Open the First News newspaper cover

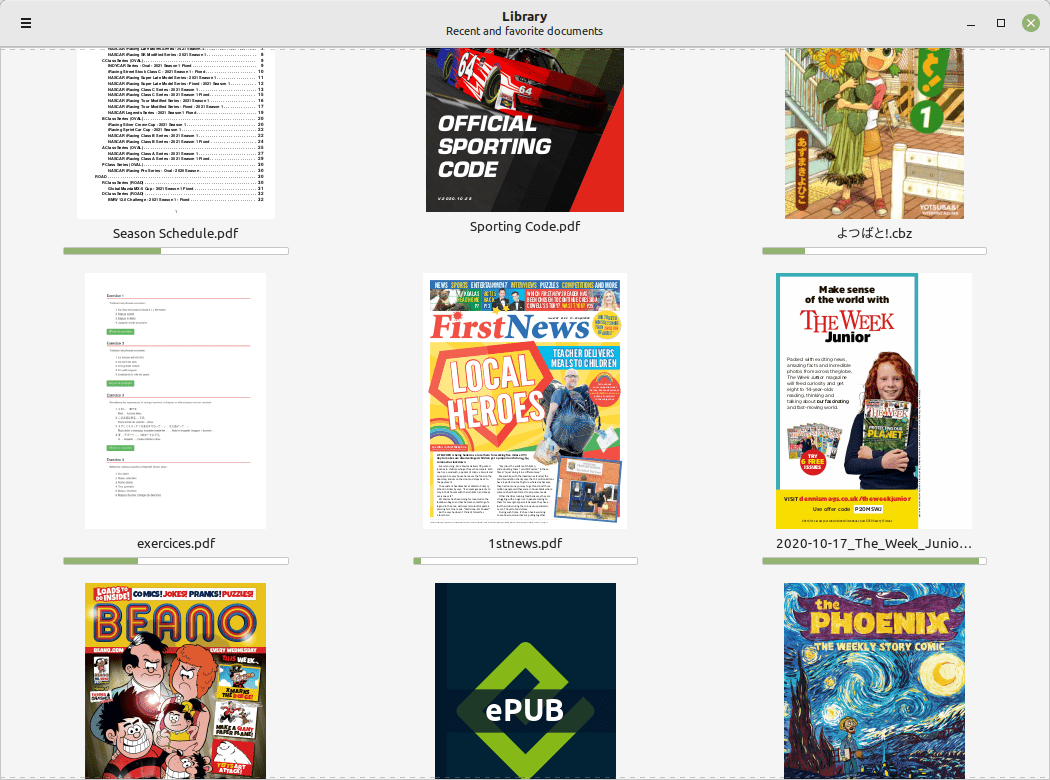525,400
